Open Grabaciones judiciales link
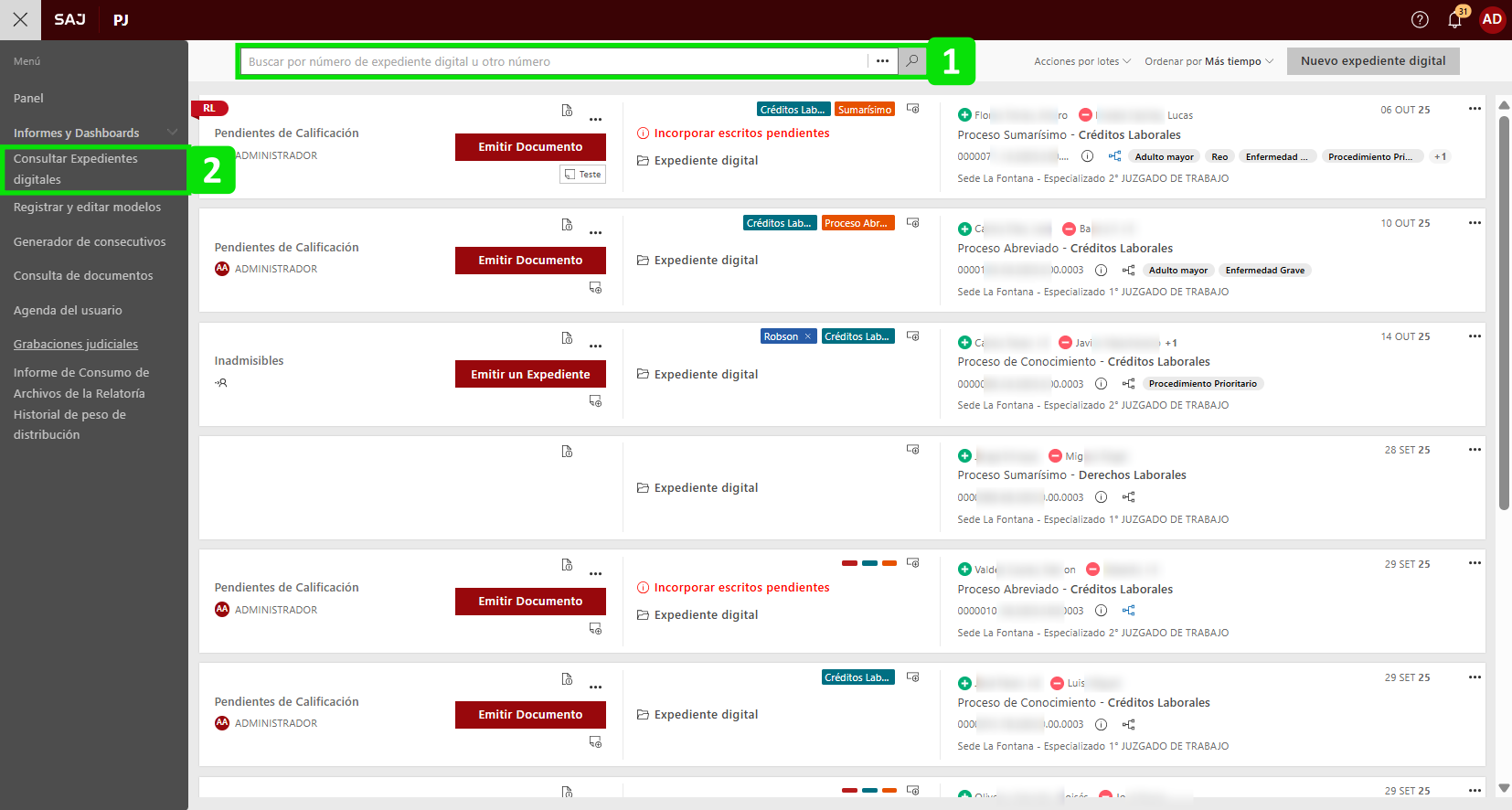 coord(76,345)
